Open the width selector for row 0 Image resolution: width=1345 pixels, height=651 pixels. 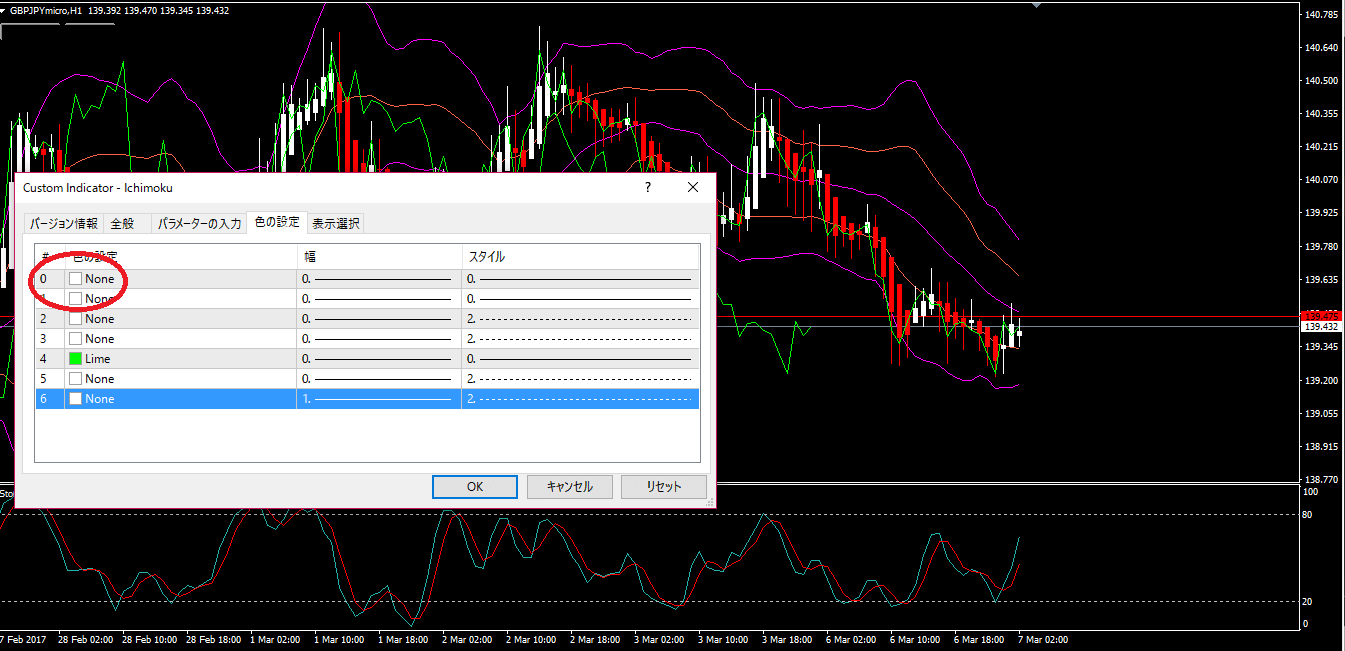[378, 279]
